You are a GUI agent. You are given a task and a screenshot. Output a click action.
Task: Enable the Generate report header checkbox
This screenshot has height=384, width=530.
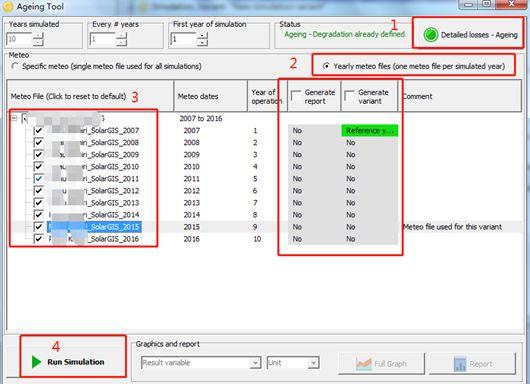[x=296, y=96]
